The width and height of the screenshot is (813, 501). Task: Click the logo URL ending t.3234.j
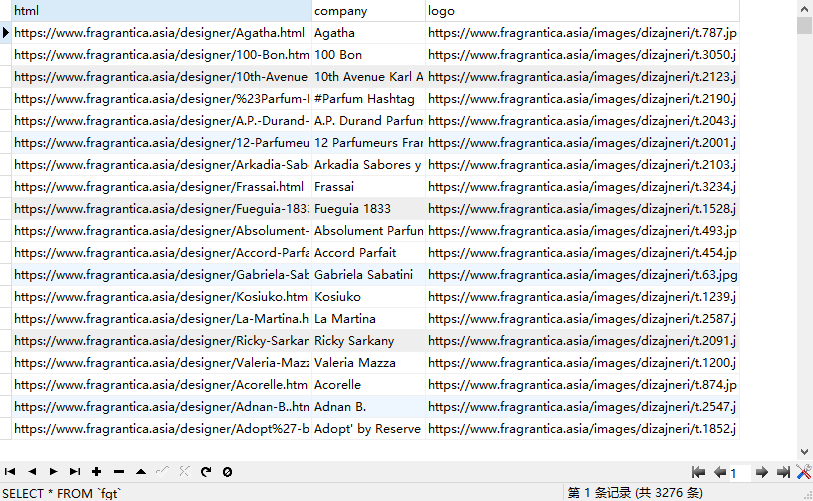tap(582, 187)
